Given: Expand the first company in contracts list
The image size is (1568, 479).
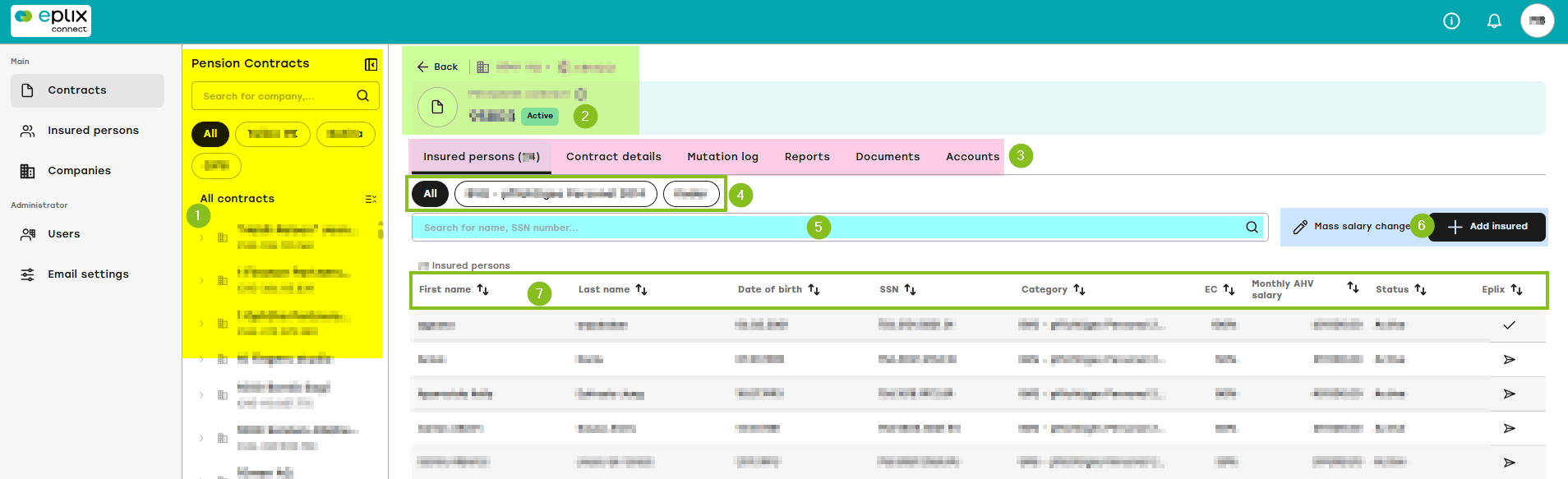Looking at the screenshot, I should pos(201,237).
